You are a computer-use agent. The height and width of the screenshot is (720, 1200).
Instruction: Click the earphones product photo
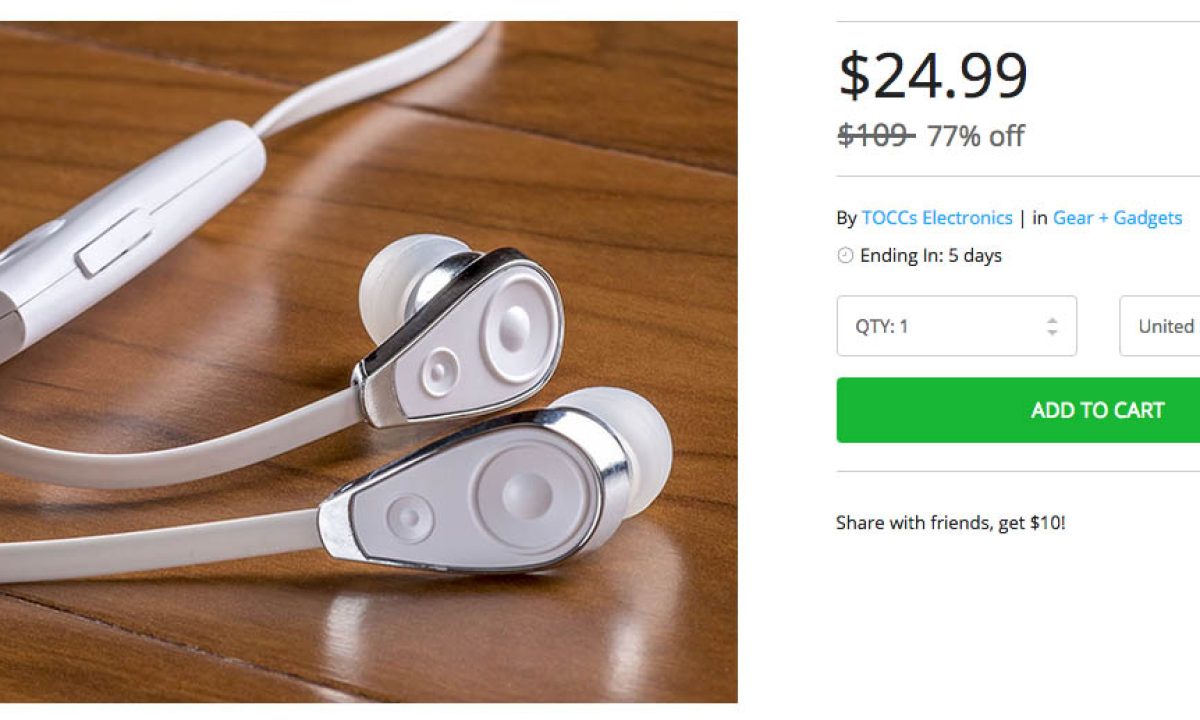point(368,360)
